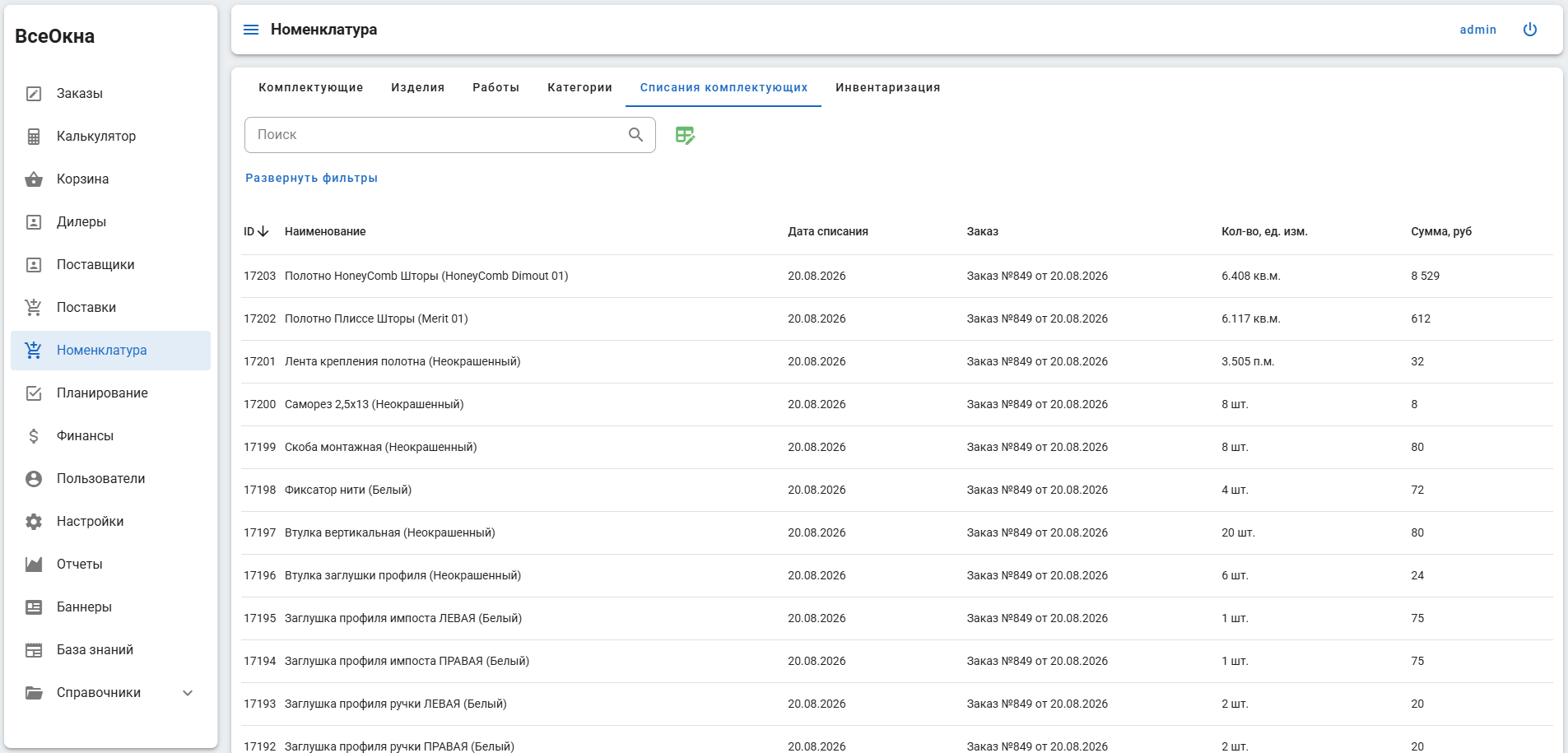The image size is (1568, 753).
Task: Click the 17198 ID cell
Action: tap(260, 490)
